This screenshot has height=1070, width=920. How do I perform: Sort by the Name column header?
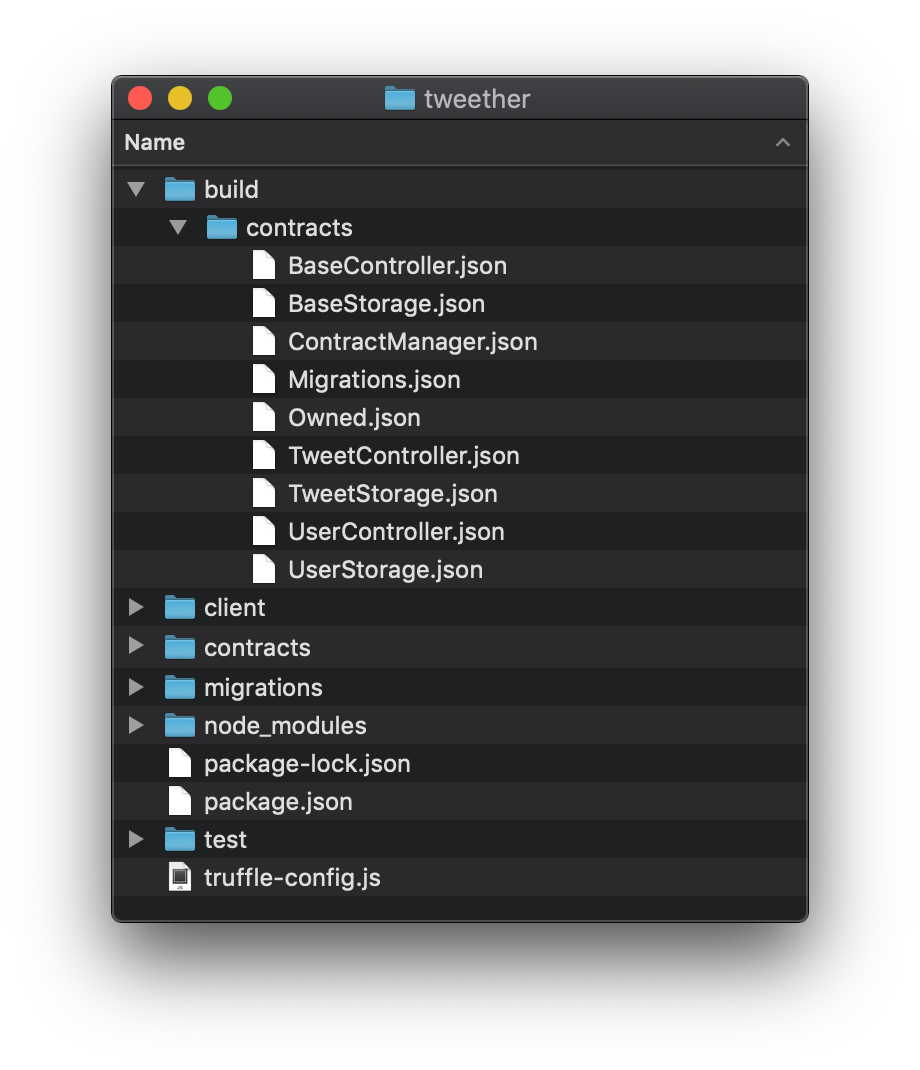click(155, 143)
